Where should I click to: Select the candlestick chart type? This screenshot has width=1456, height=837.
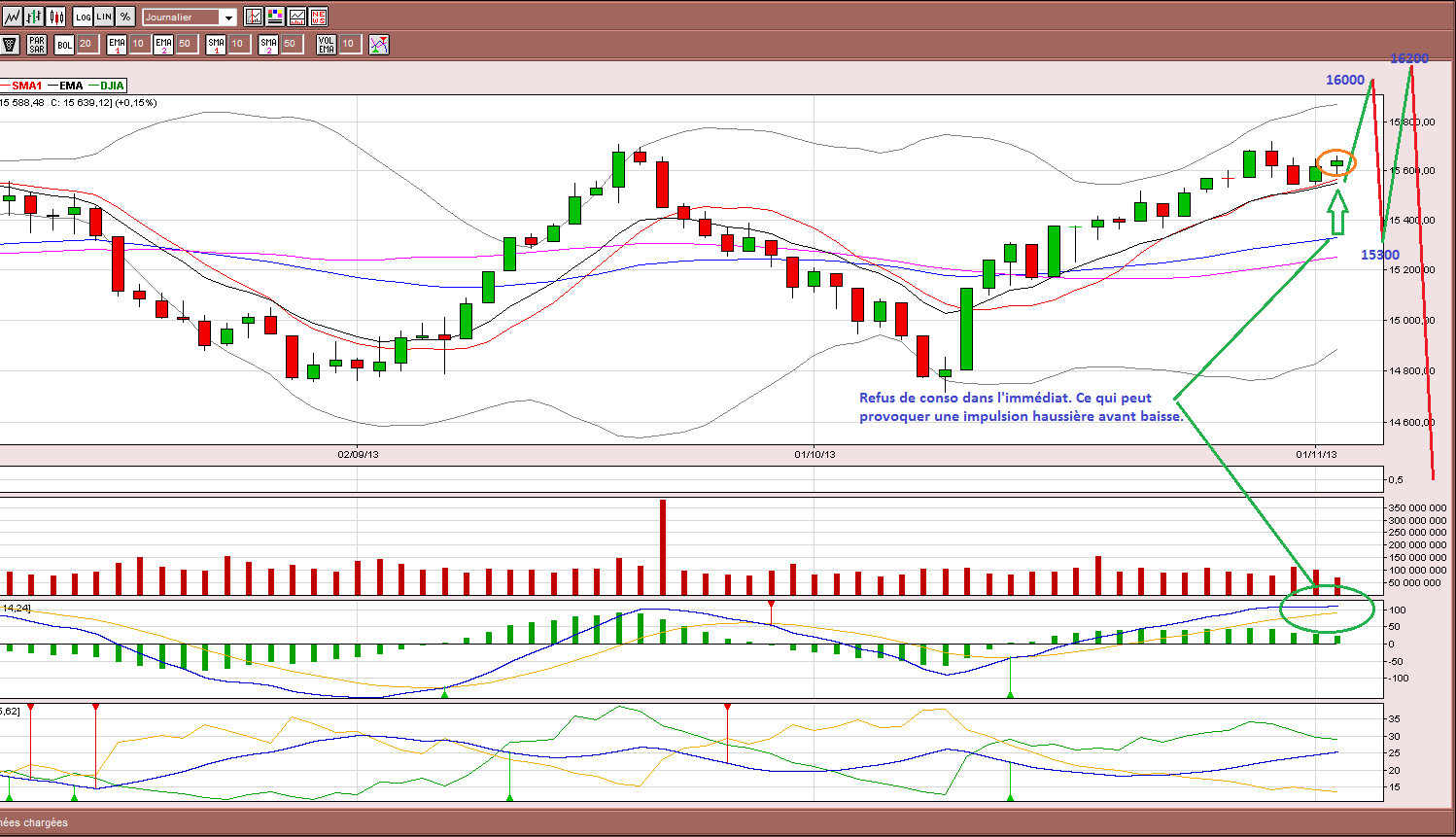[x=56, y=17]
